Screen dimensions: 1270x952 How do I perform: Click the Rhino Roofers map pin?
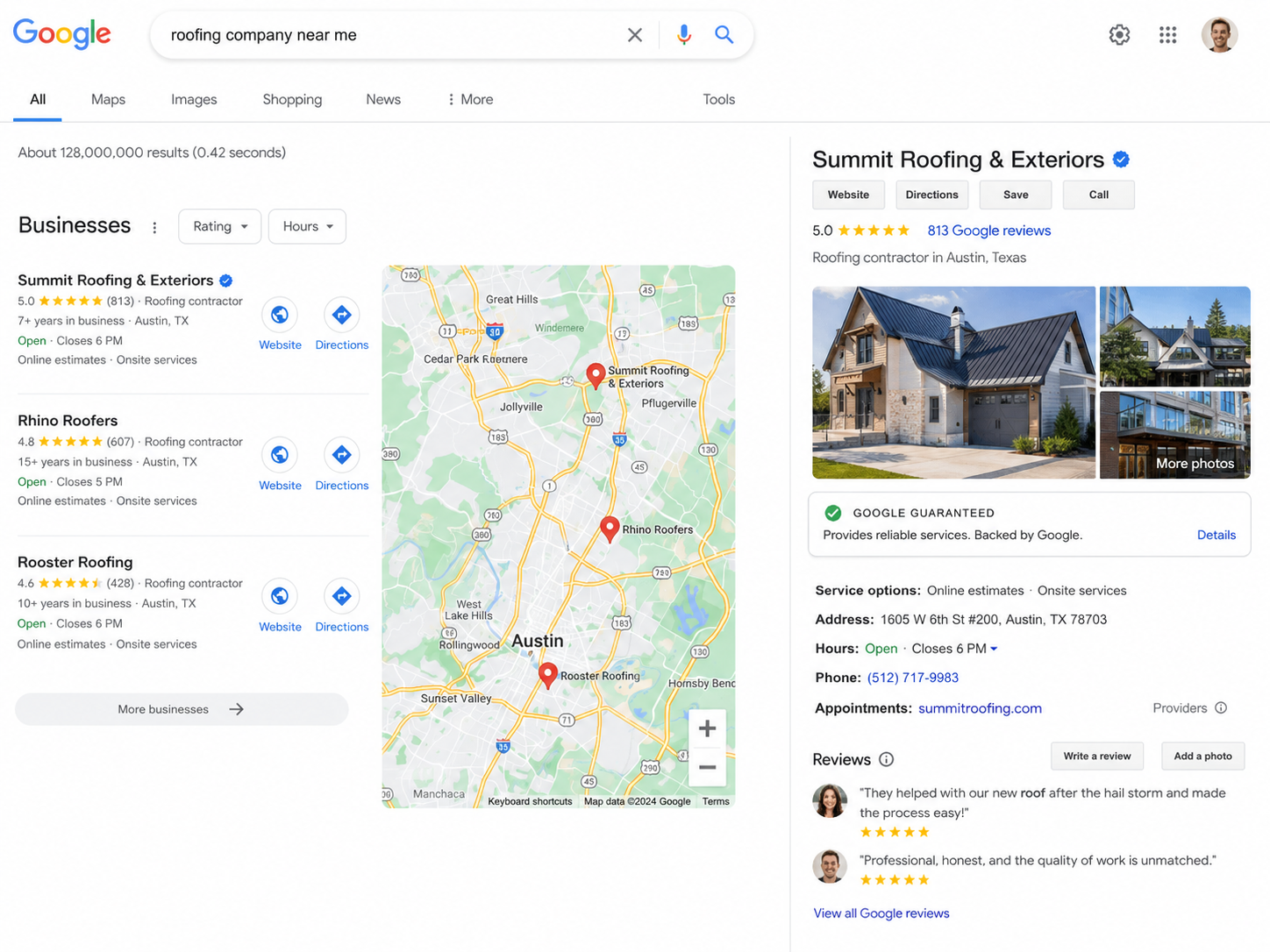(x=610, y=529)
